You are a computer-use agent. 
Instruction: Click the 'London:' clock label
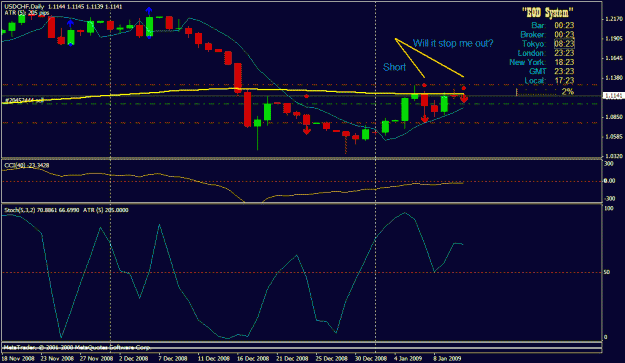532,53
